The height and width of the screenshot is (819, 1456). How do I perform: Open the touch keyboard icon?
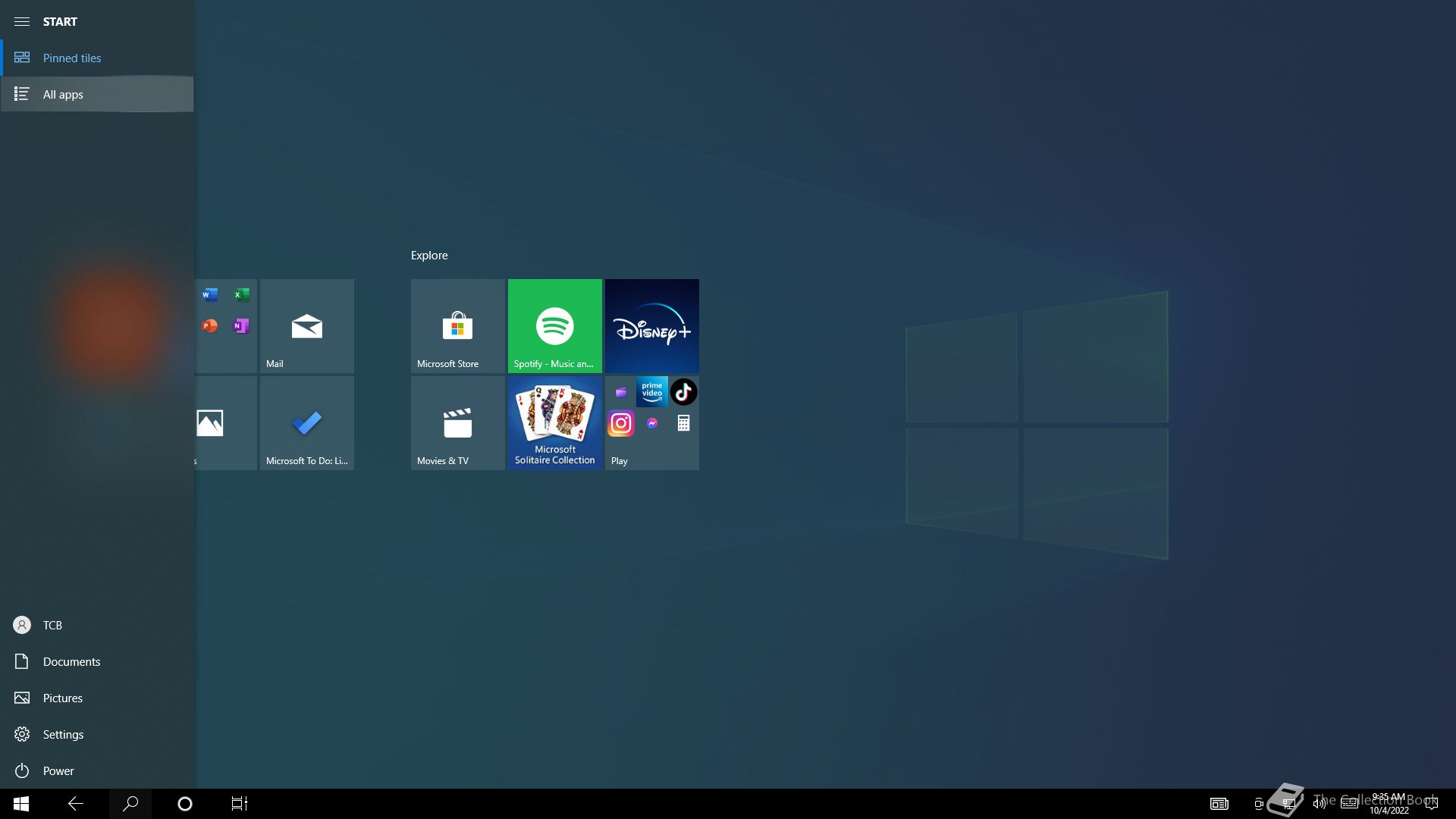1350,804
